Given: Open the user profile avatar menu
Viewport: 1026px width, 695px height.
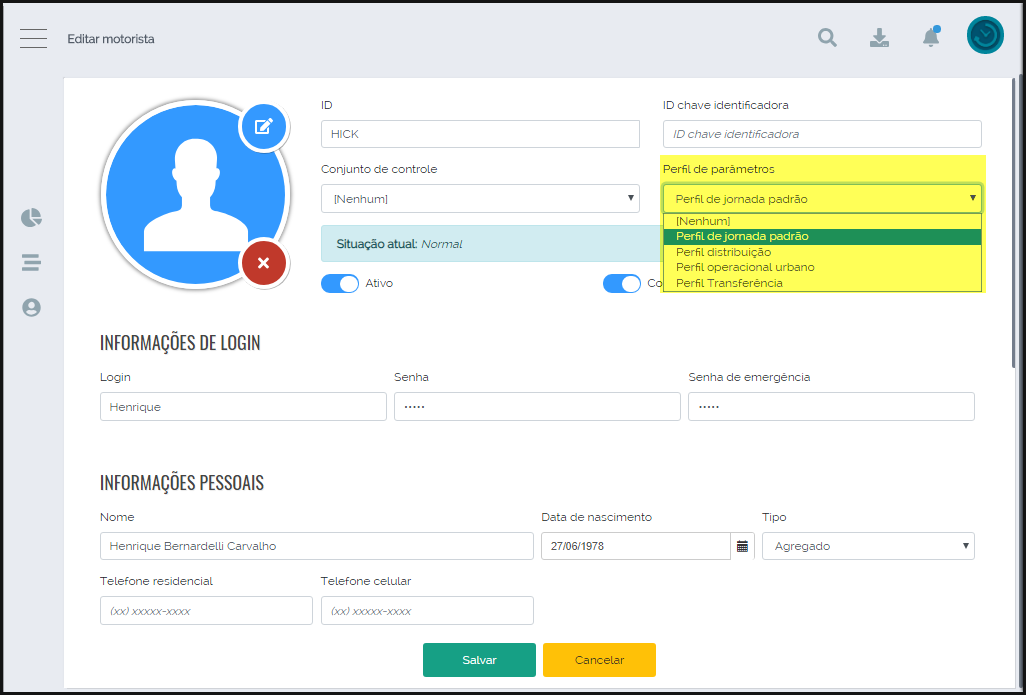Looking at the screenshot, I should click(x=985, y=35).
